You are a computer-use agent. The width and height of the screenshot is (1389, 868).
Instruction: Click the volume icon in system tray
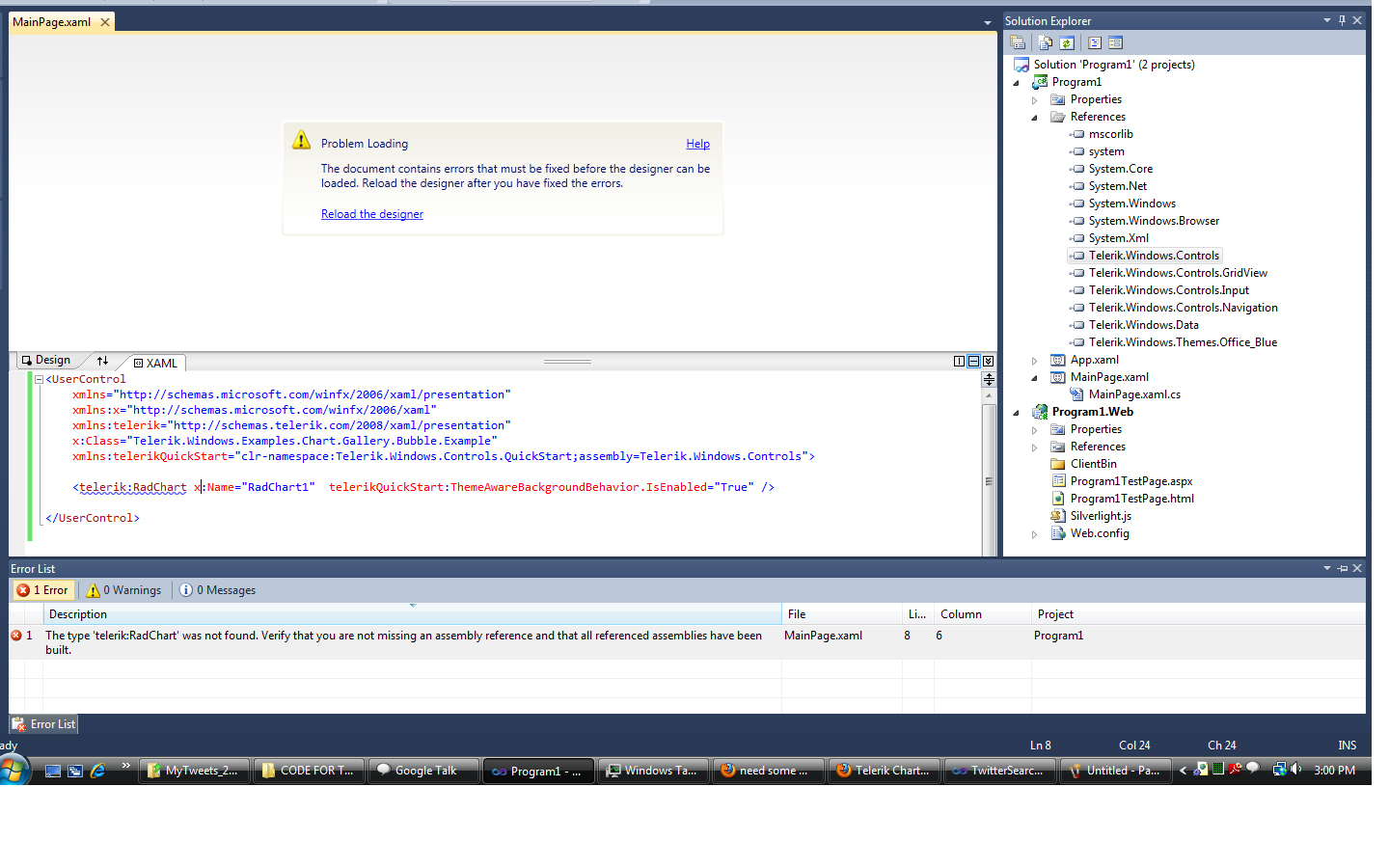pyautogui.click(x=1296, y=770)
